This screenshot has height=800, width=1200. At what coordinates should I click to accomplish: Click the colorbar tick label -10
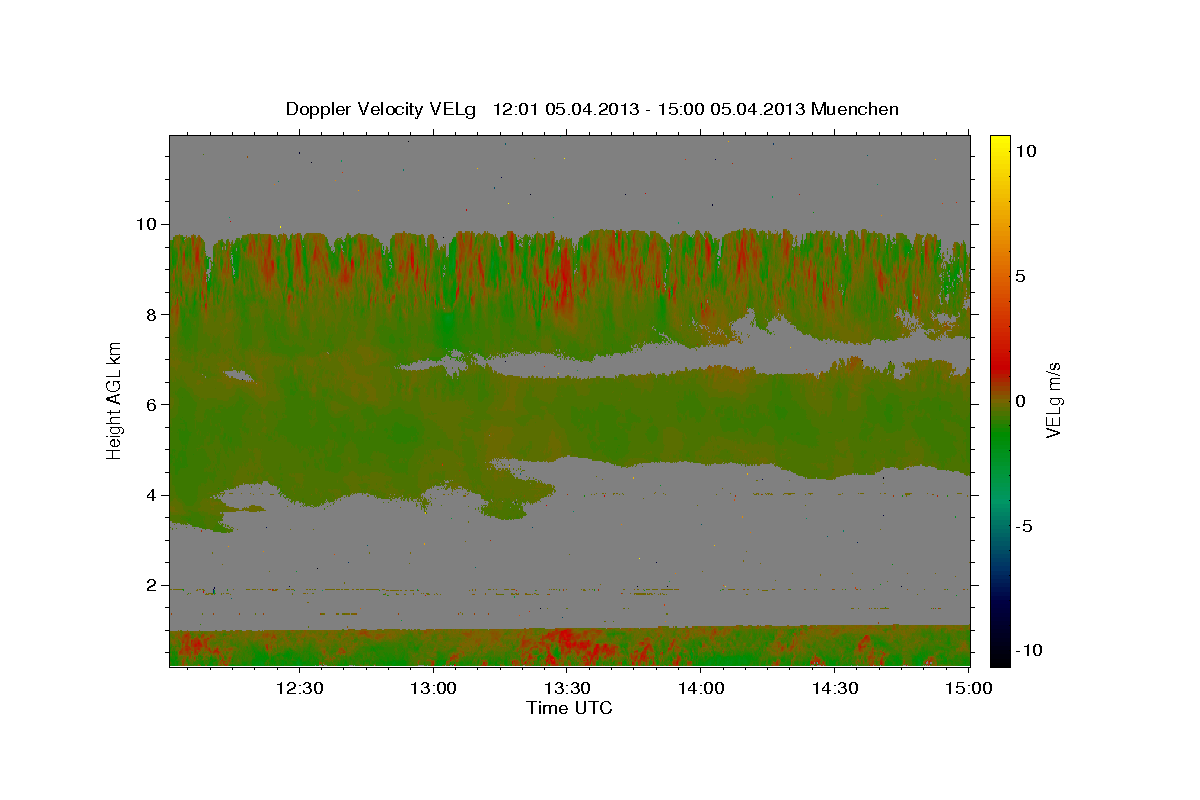1030,650
